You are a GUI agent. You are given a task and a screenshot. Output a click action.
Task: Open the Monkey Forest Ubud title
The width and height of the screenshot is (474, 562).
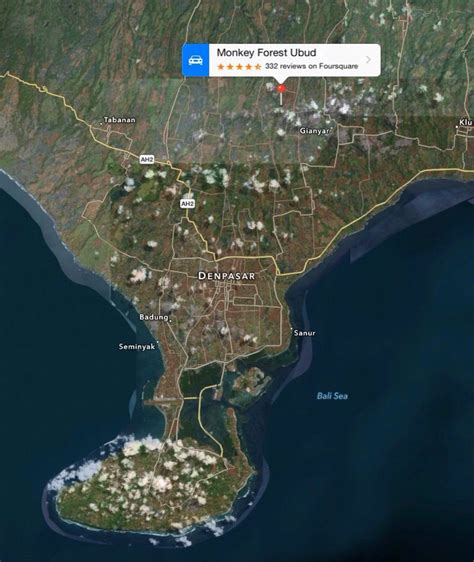point(266,53)
